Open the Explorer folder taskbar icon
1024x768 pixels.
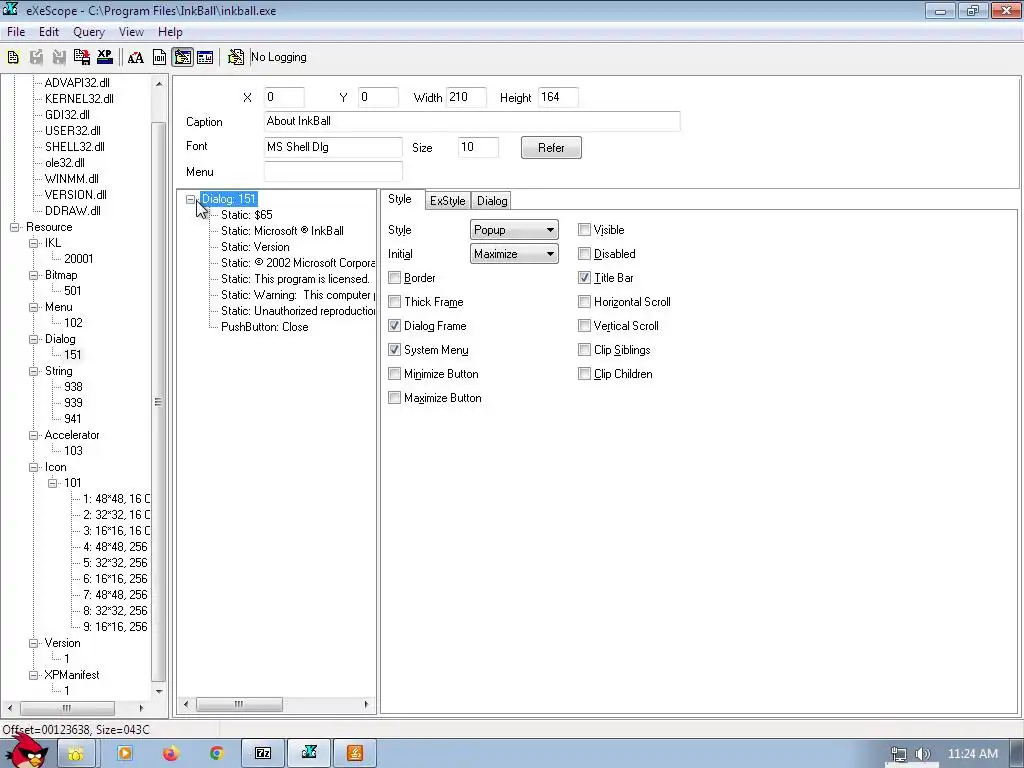76,754
